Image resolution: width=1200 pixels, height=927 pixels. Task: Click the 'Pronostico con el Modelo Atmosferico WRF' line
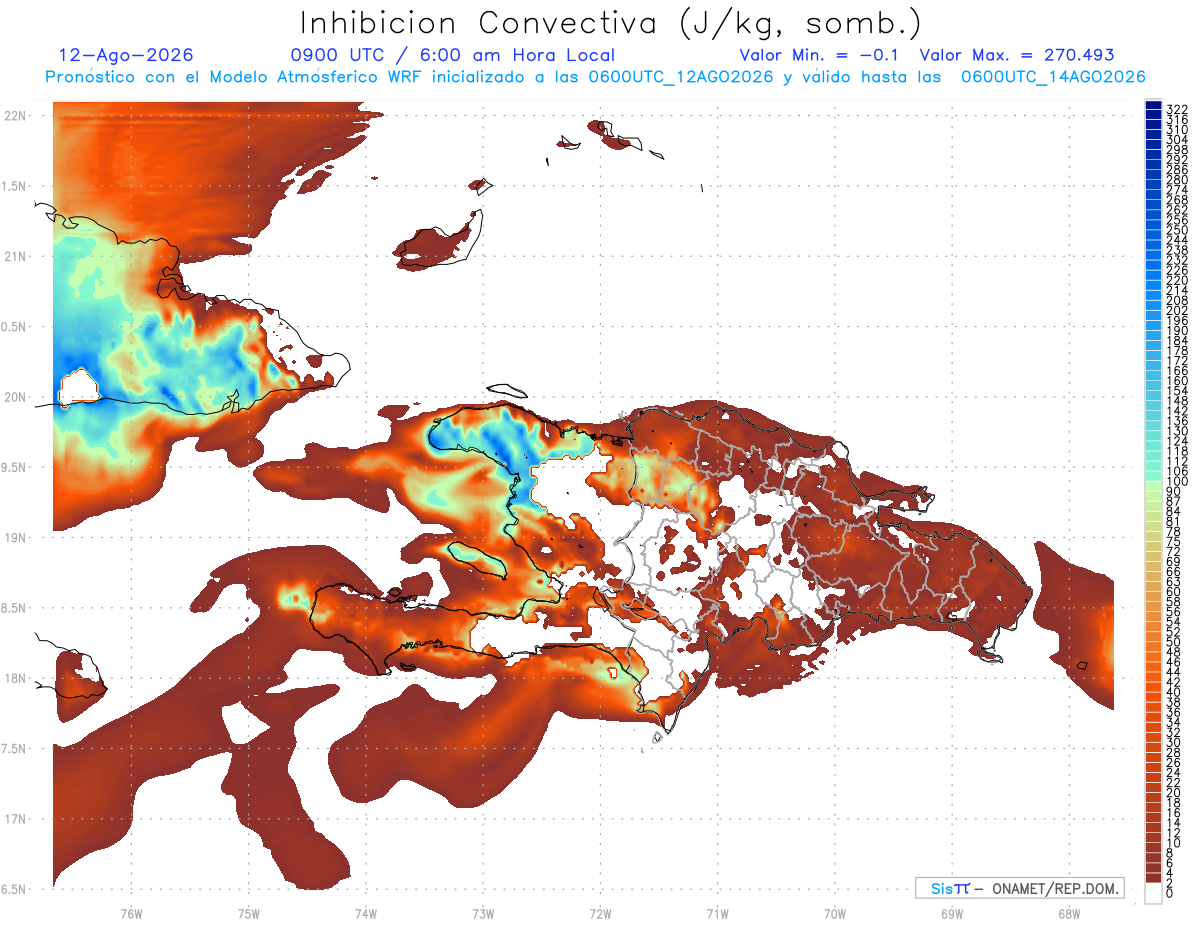(595, 76)
